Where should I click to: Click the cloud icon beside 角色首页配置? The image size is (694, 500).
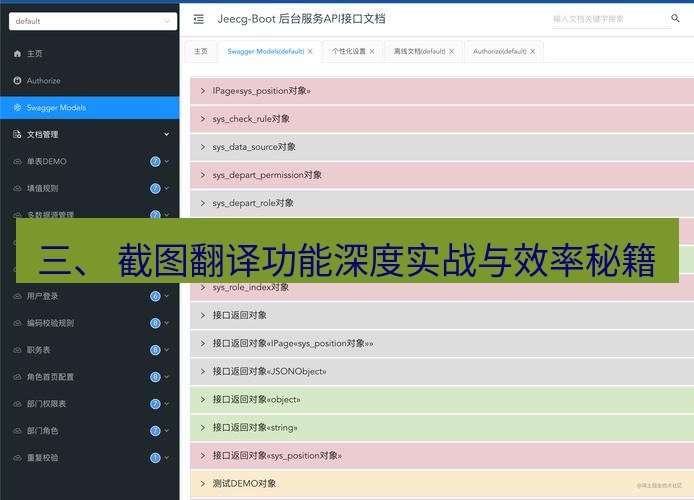pos(17,377)
